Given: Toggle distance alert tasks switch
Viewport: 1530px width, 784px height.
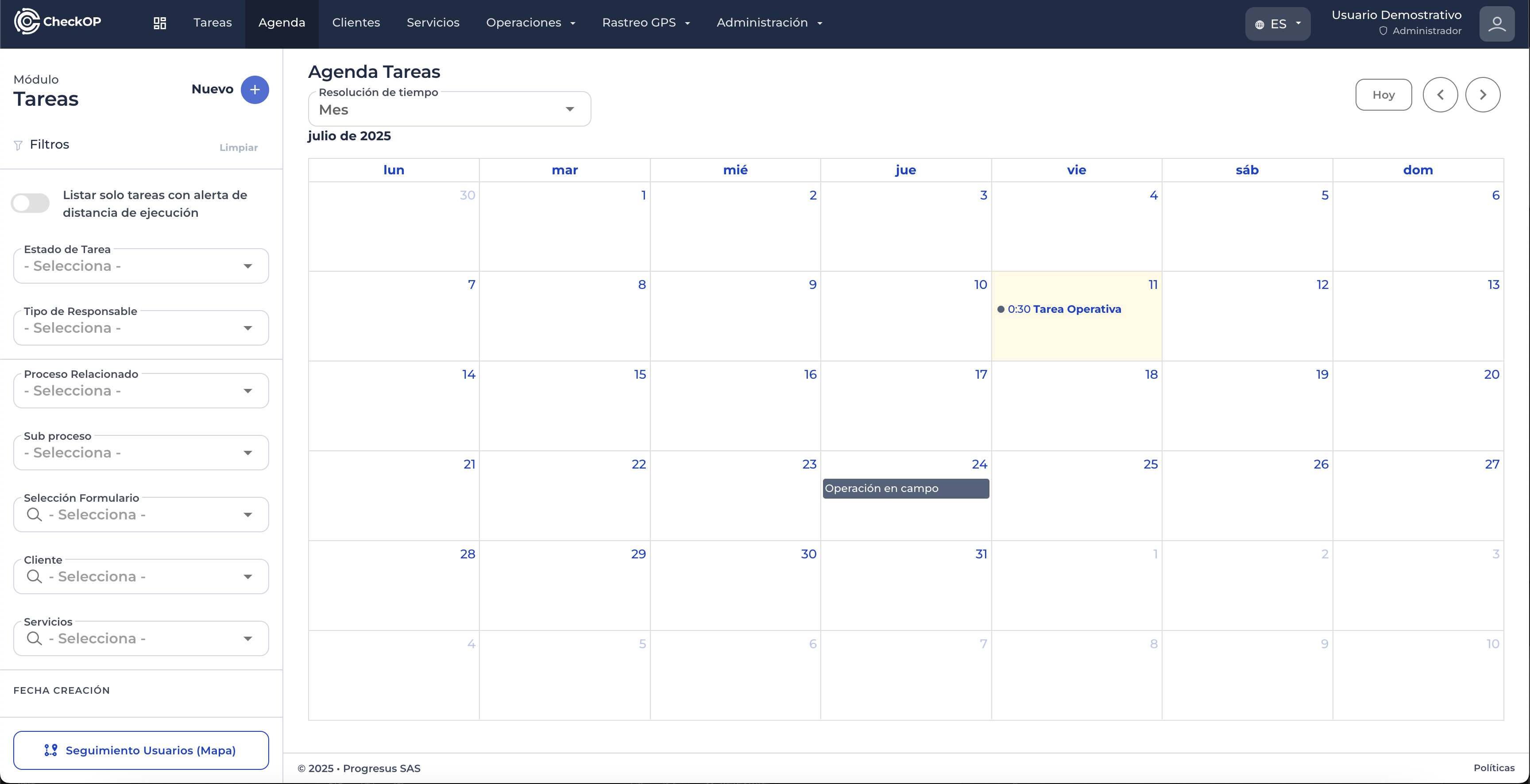Looking at the screenshot, I should tap(30, 203).
